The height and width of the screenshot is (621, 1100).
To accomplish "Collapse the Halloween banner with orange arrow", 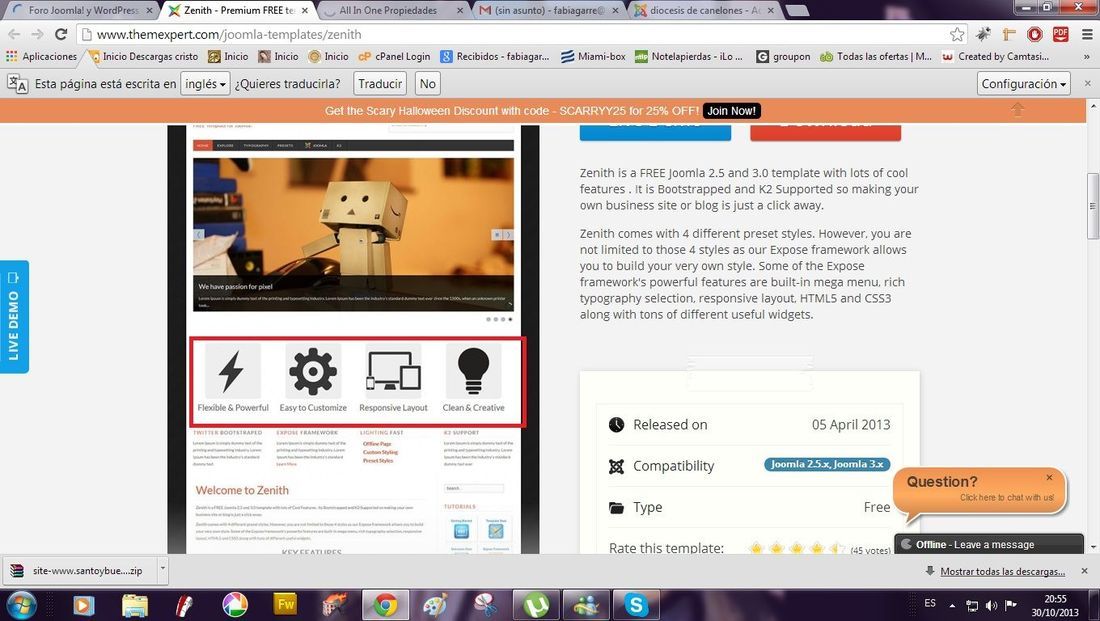I will [x=1017, y=110].
